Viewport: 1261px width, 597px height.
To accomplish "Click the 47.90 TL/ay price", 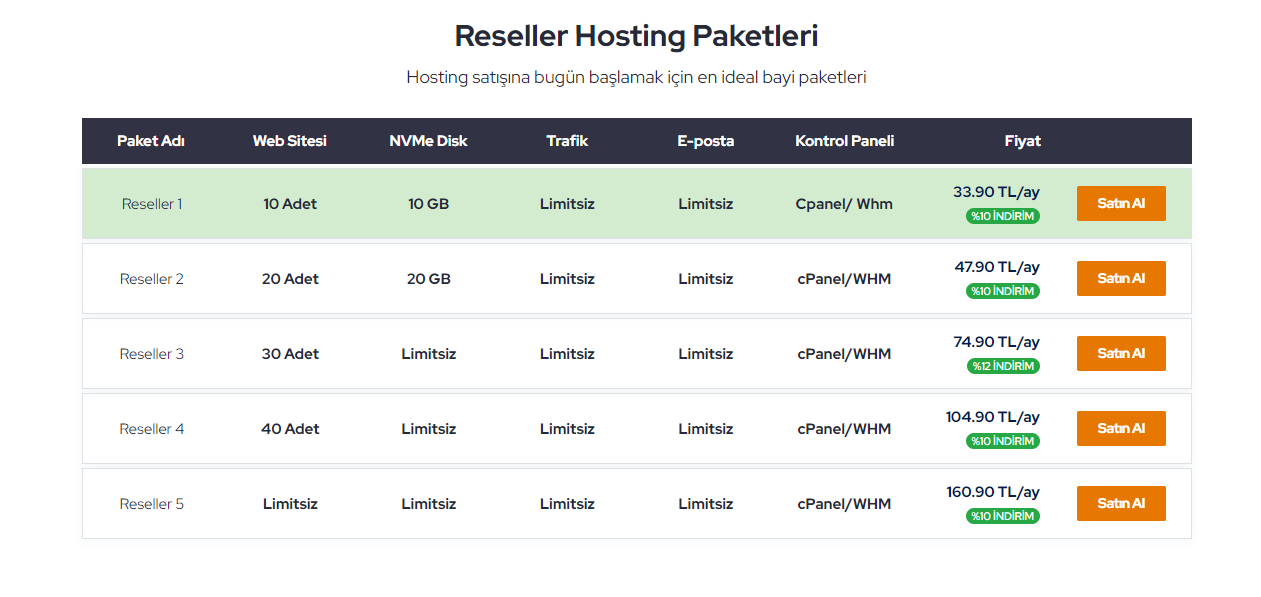I will (997, 267).
